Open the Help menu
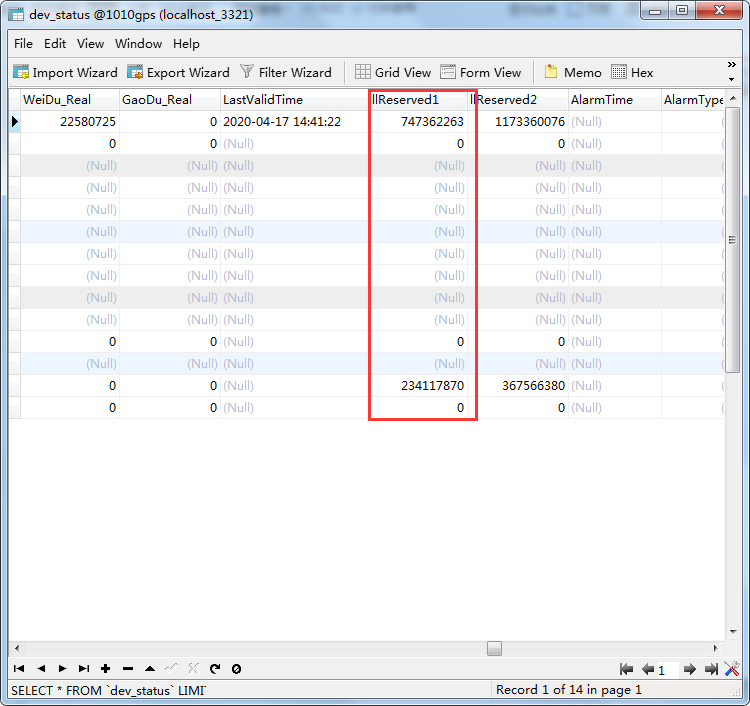Screen dimensions: 750x706 186,44
